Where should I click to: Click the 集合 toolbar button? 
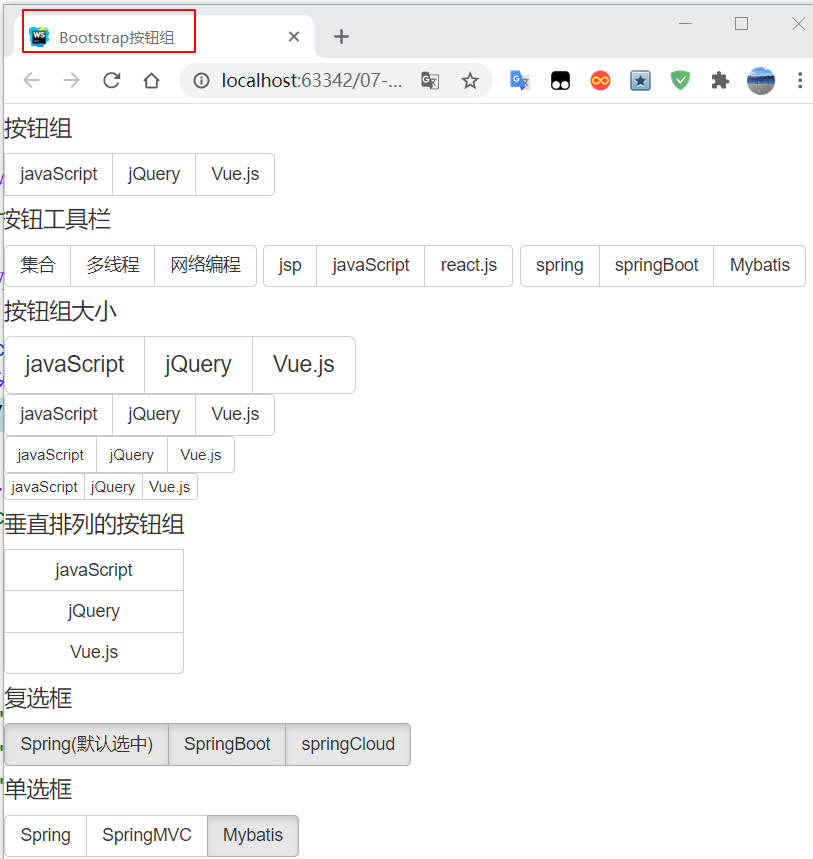pos(38,266)
